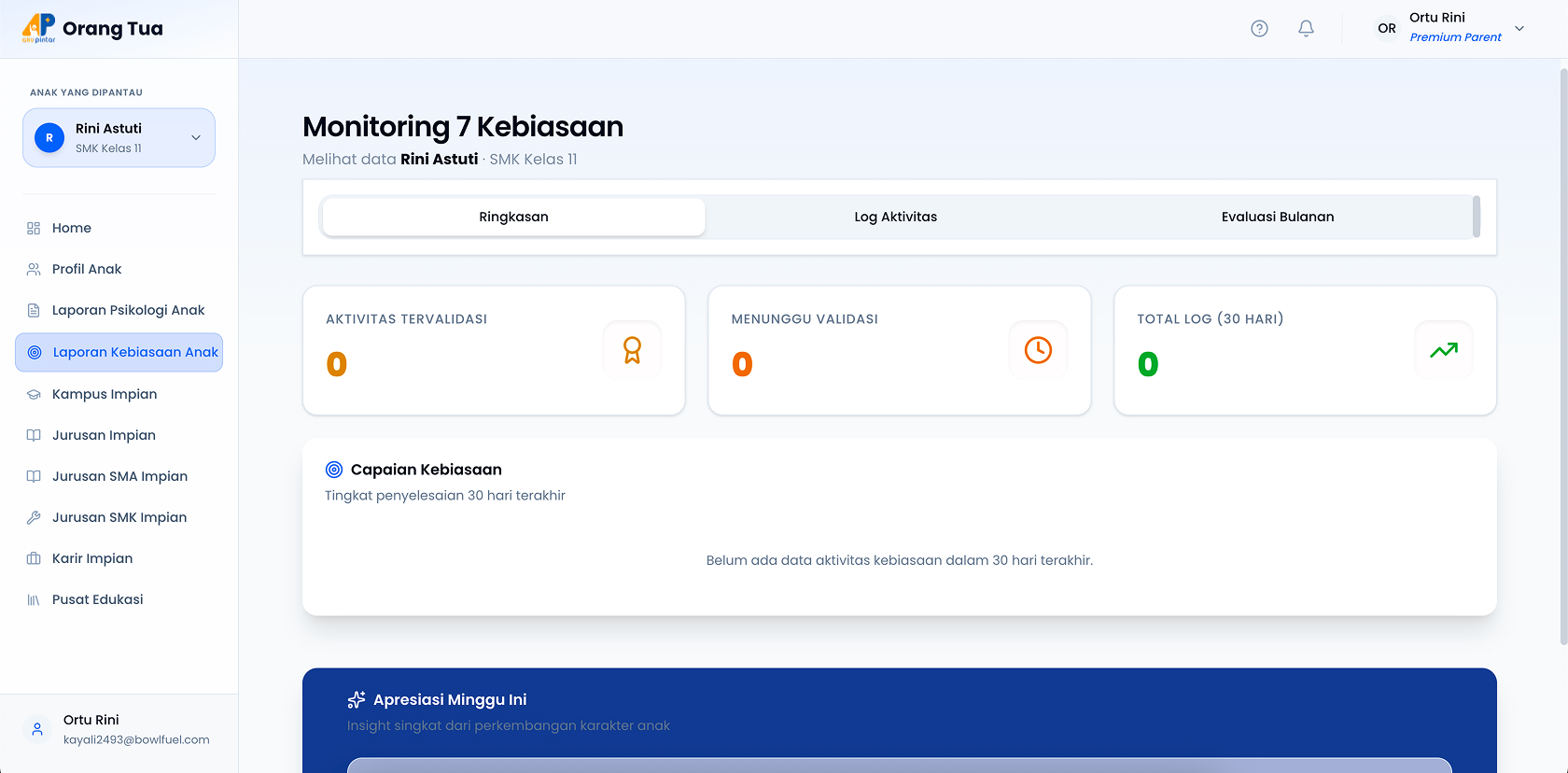Click the Kampus Impian graduation cap icon
Viewport: 1568px width, 773px height.
(34, 395)
